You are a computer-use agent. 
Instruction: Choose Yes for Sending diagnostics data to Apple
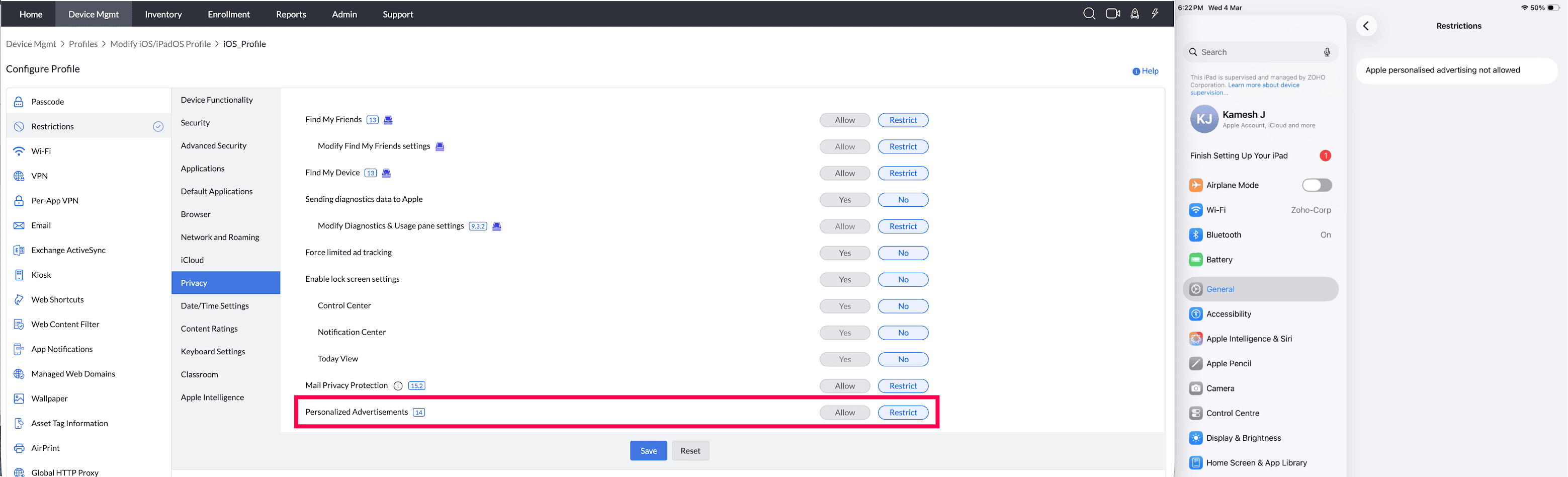(844, 200)
